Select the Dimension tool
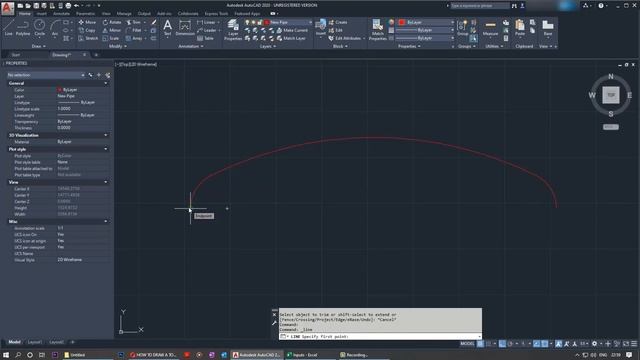 click(x=185, y=28)
